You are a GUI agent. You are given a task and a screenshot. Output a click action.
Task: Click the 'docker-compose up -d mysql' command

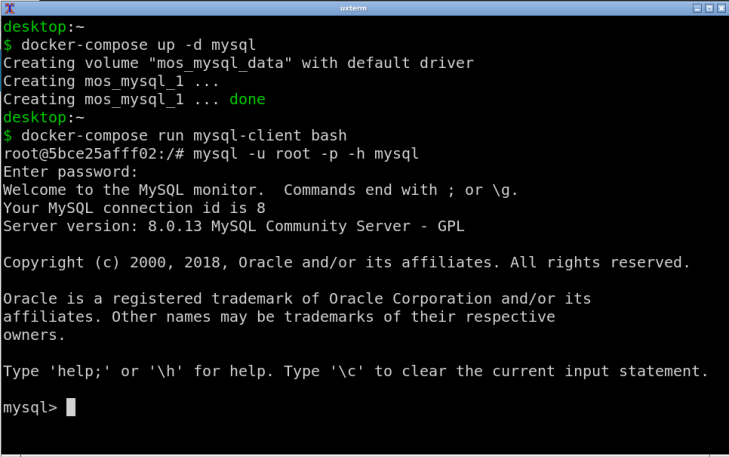(x=138, y=45)
